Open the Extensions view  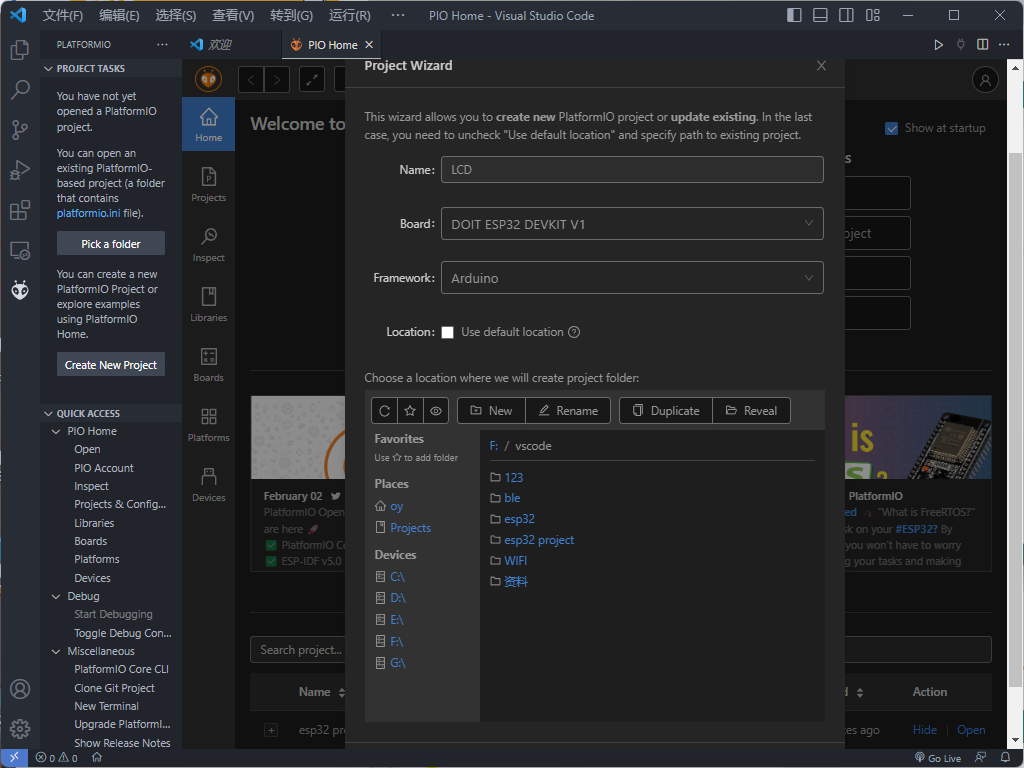coord(20,210)
